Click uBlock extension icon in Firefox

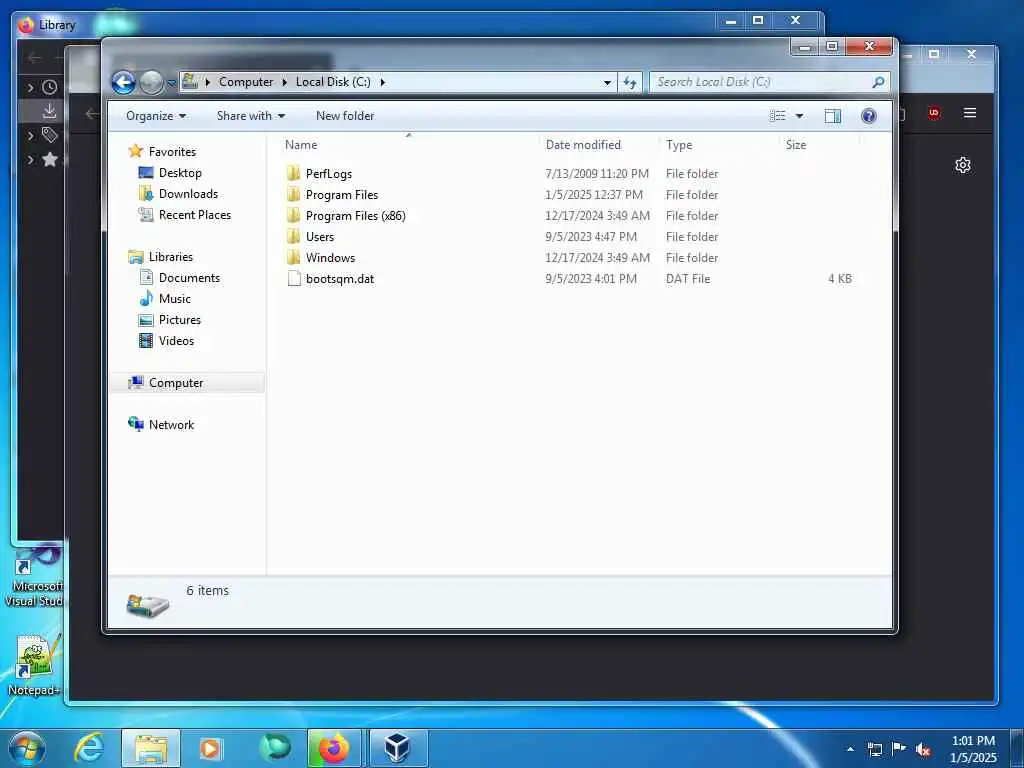pos(934,113)
